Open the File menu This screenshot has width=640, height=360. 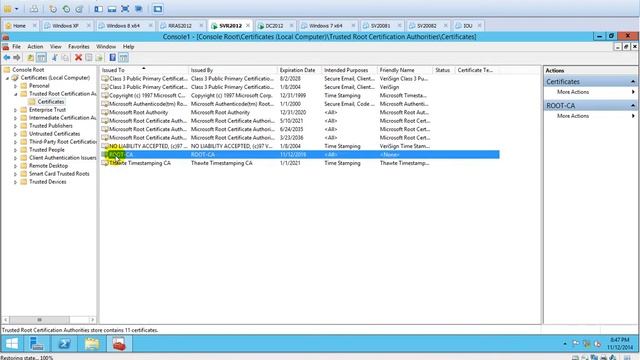pos(16,47)
